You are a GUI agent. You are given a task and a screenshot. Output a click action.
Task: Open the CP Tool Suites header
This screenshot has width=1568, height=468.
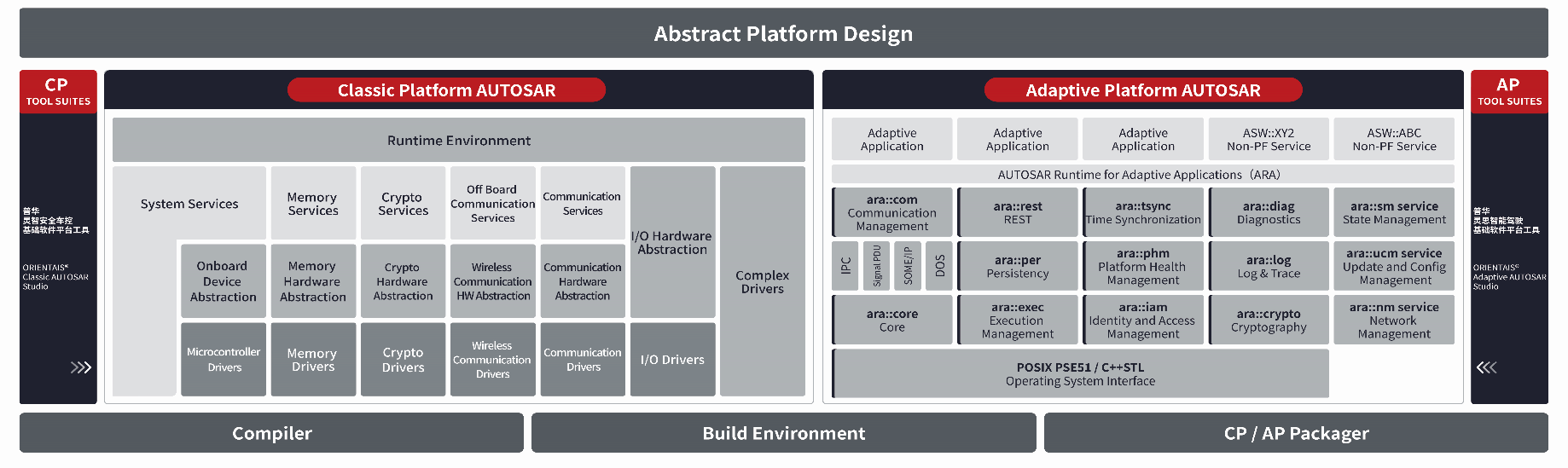58,91
